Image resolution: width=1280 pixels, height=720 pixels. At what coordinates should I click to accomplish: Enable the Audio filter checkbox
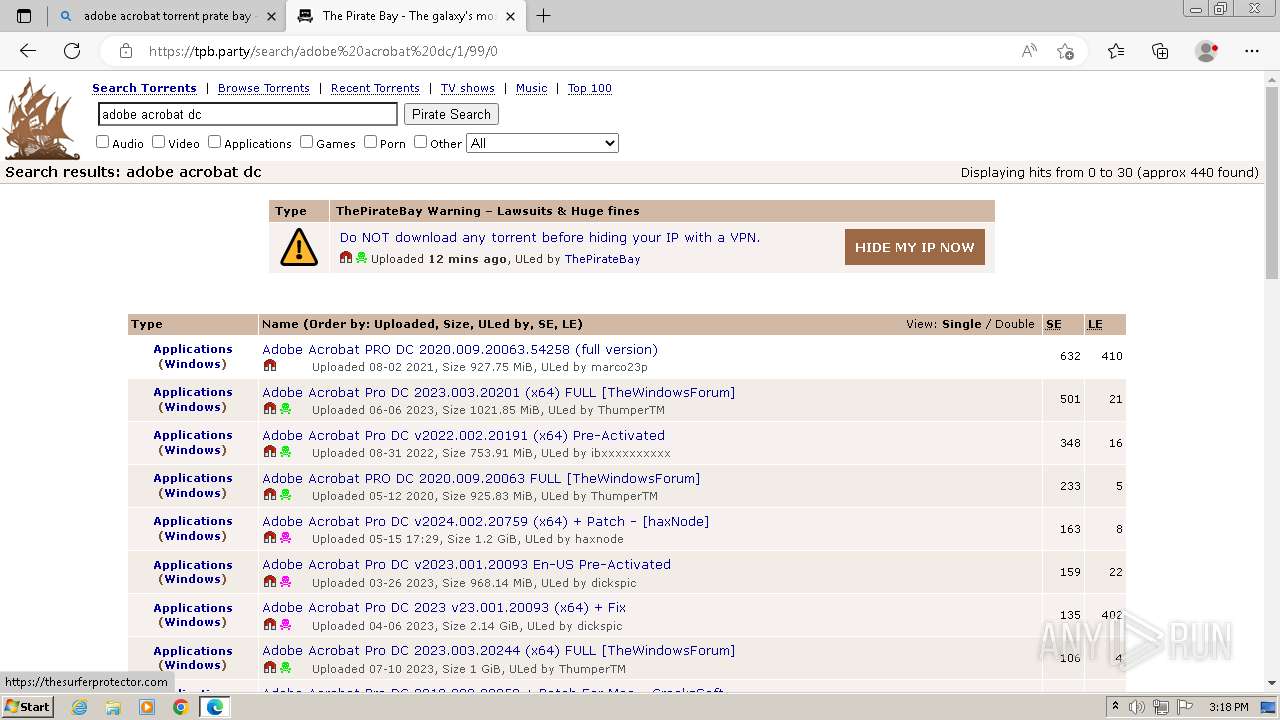pos(102,142)
